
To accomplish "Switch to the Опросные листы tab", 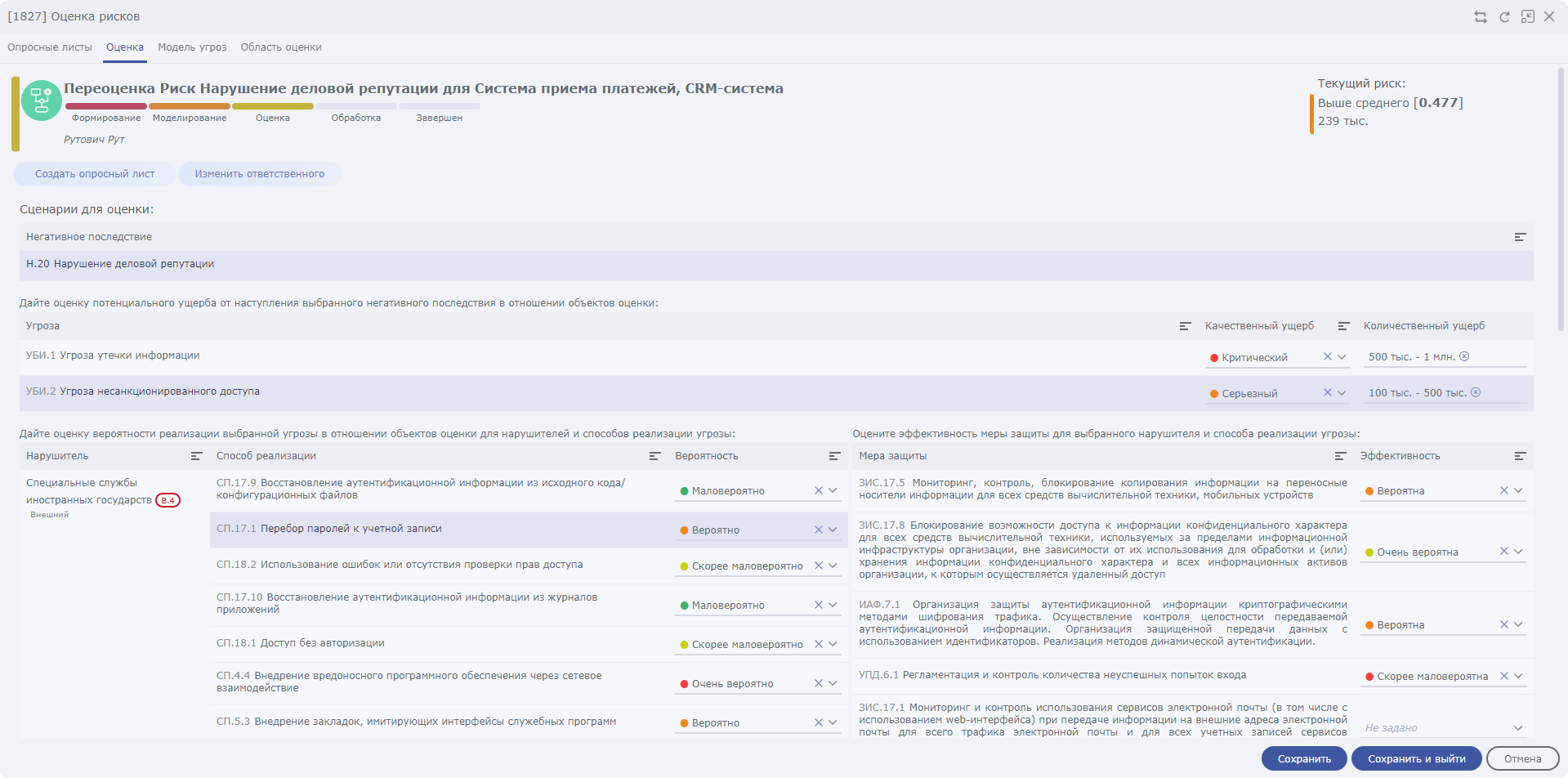I will coord(50,47).
